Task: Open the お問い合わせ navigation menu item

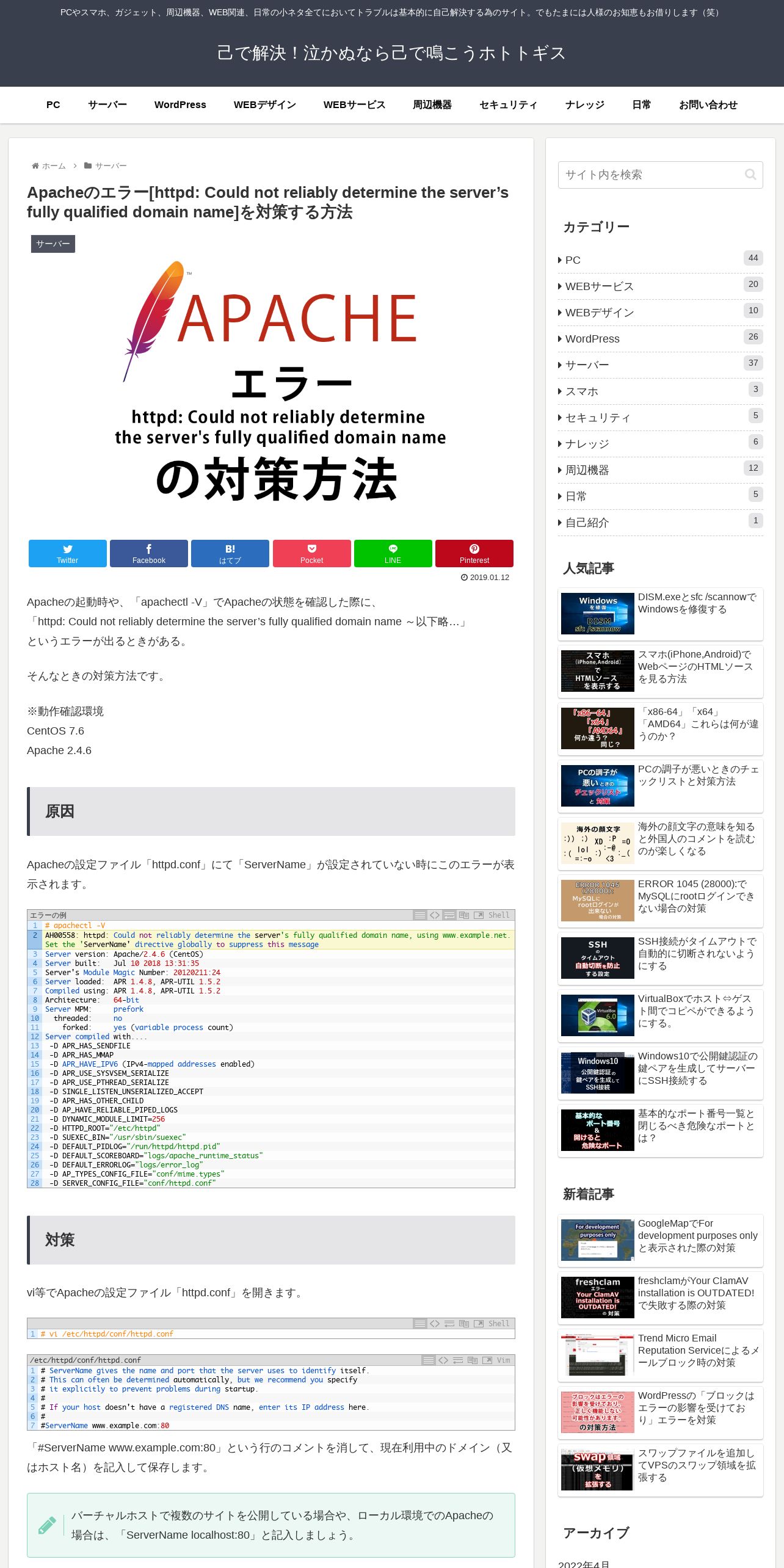Action: click(708, 105)
